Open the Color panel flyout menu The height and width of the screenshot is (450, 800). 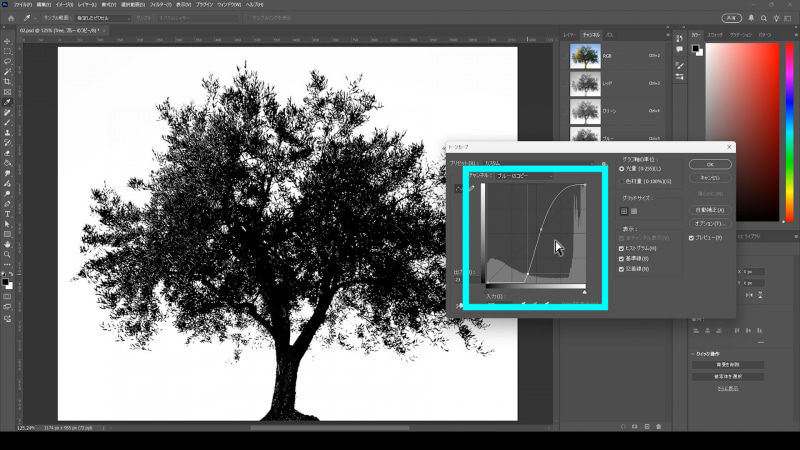click(795, 35)
